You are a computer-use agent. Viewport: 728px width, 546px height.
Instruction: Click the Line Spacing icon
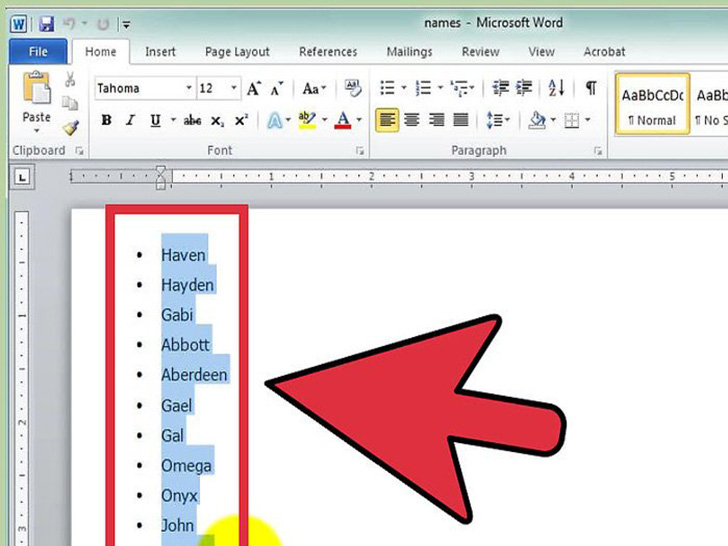point(494,120)
